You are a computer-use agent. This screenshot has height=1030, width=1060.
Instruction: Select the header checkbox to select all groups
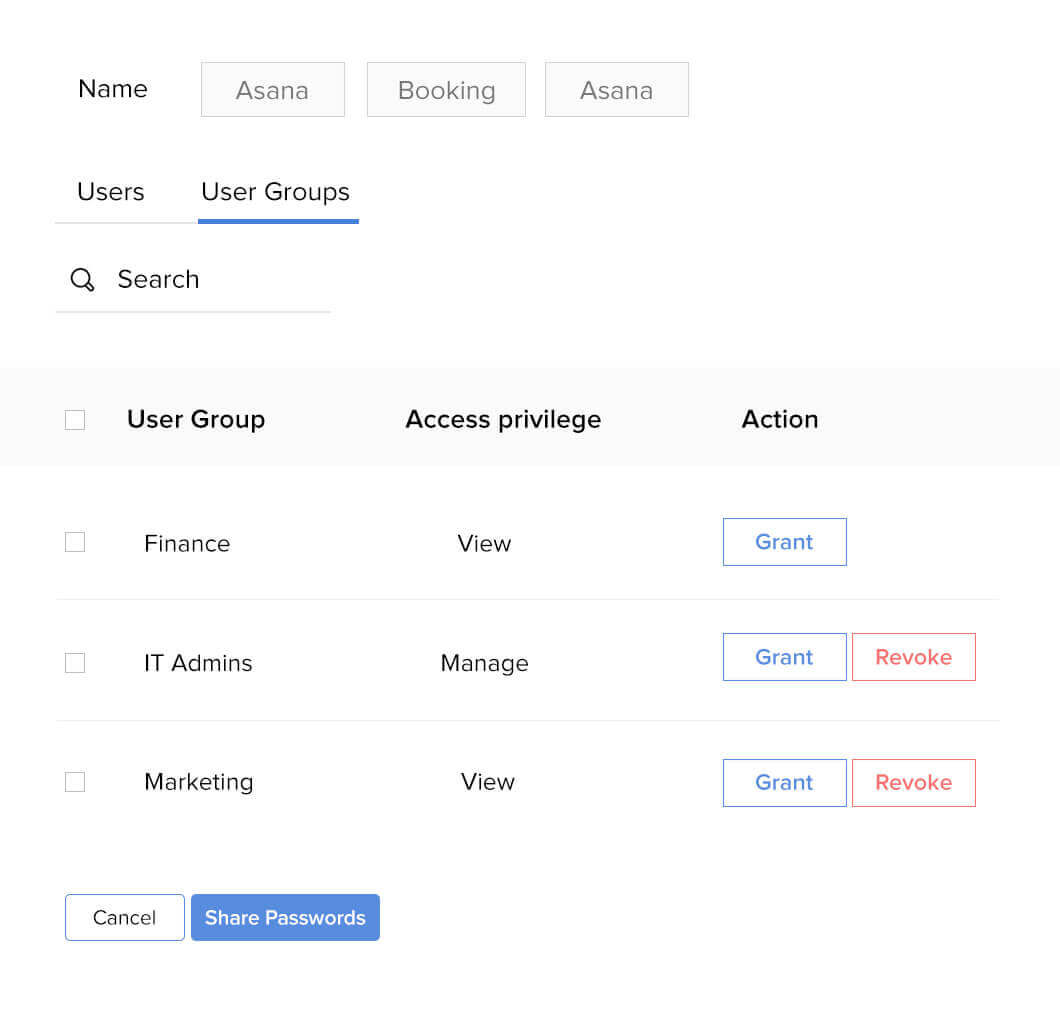click(75, 419)
